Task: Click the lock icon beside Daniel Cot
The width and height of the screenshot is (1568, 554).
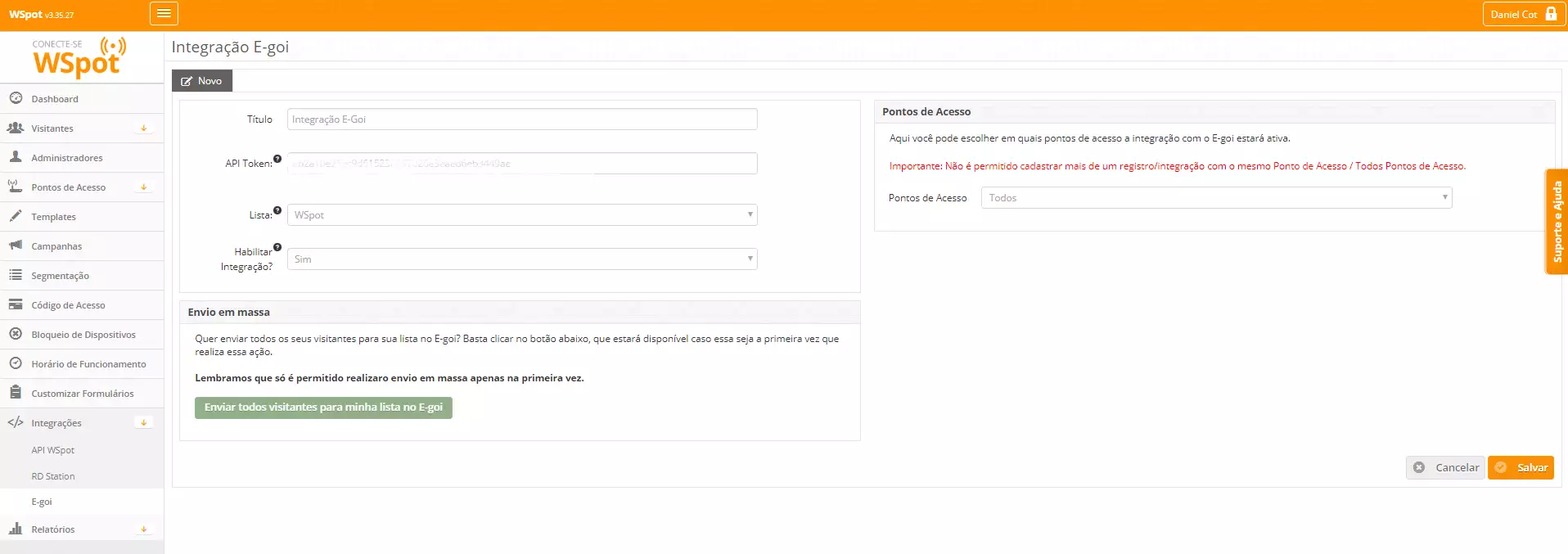Action: (1551, 14)
